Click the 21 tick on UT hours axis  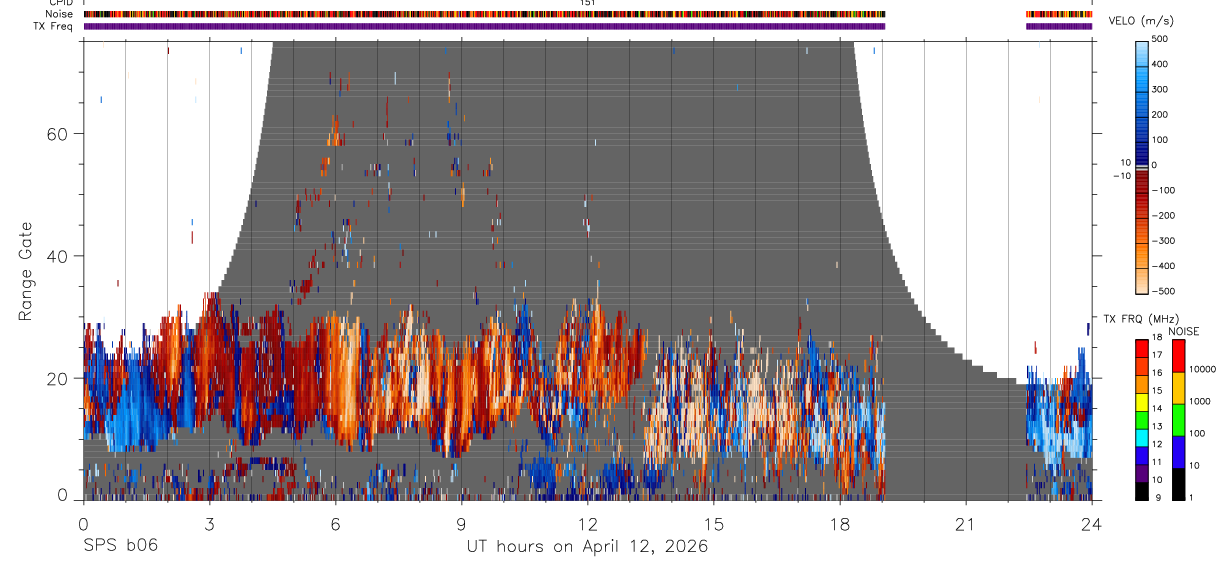click(x=966, y=524)
